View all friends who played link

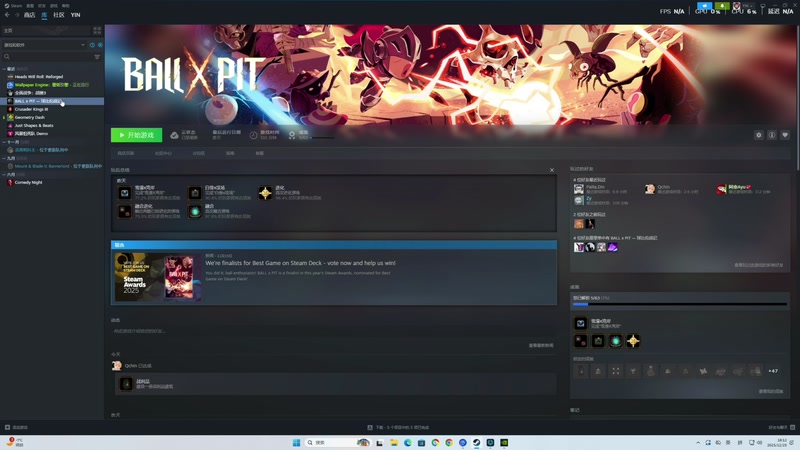pyautogui.click(x=758, y=265)
